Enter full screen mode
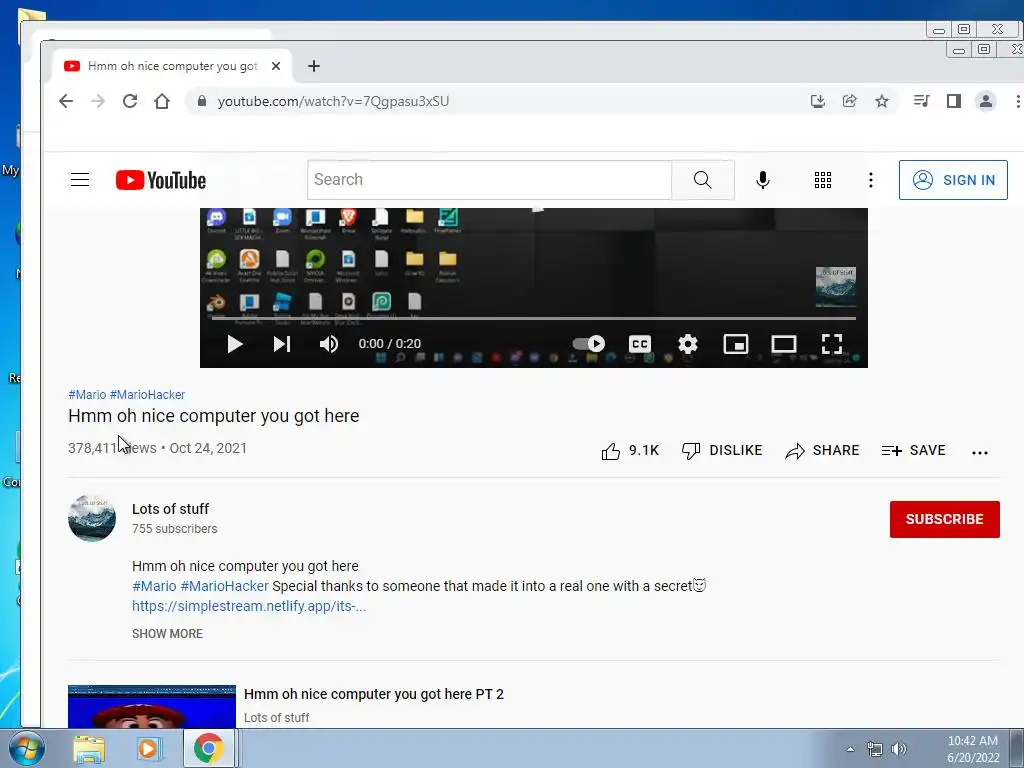Image resolution: width=1024 pixels, height=768 pixels. pyautogui.click(x=831, y=344)
